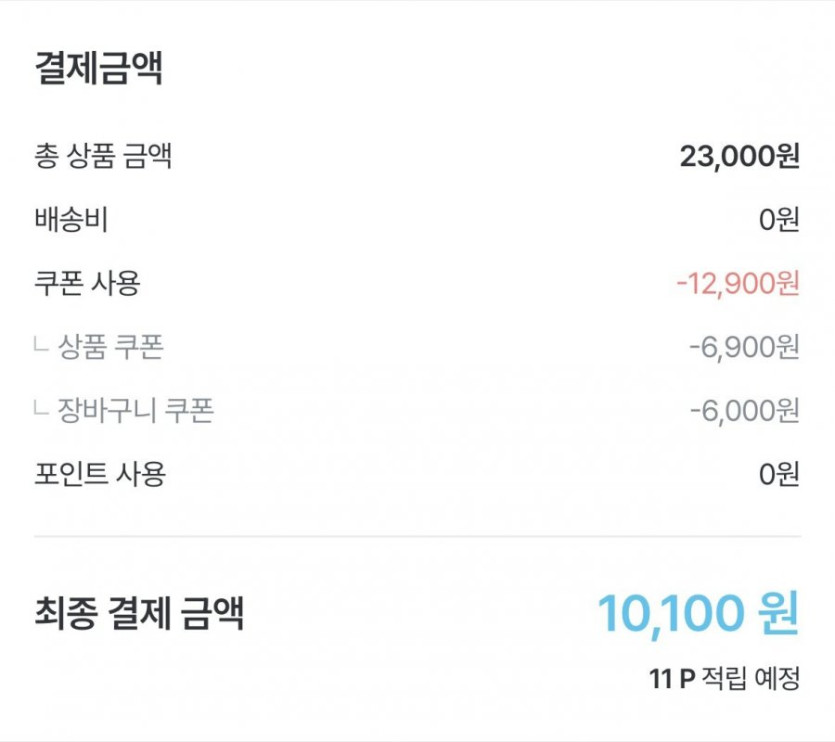The image size is (835, 742).
Task: Click the bold 11 P points value
Action: coord(671,679)
